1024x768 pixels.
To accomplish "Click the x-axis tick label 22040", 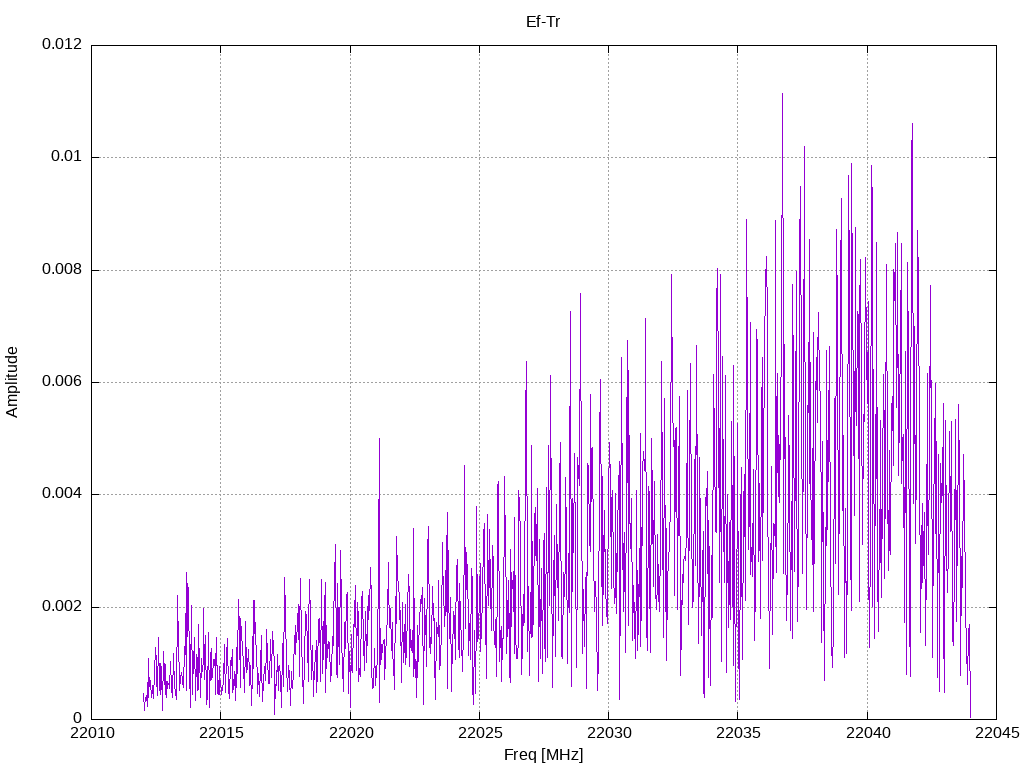I will [x=867, y=733].
